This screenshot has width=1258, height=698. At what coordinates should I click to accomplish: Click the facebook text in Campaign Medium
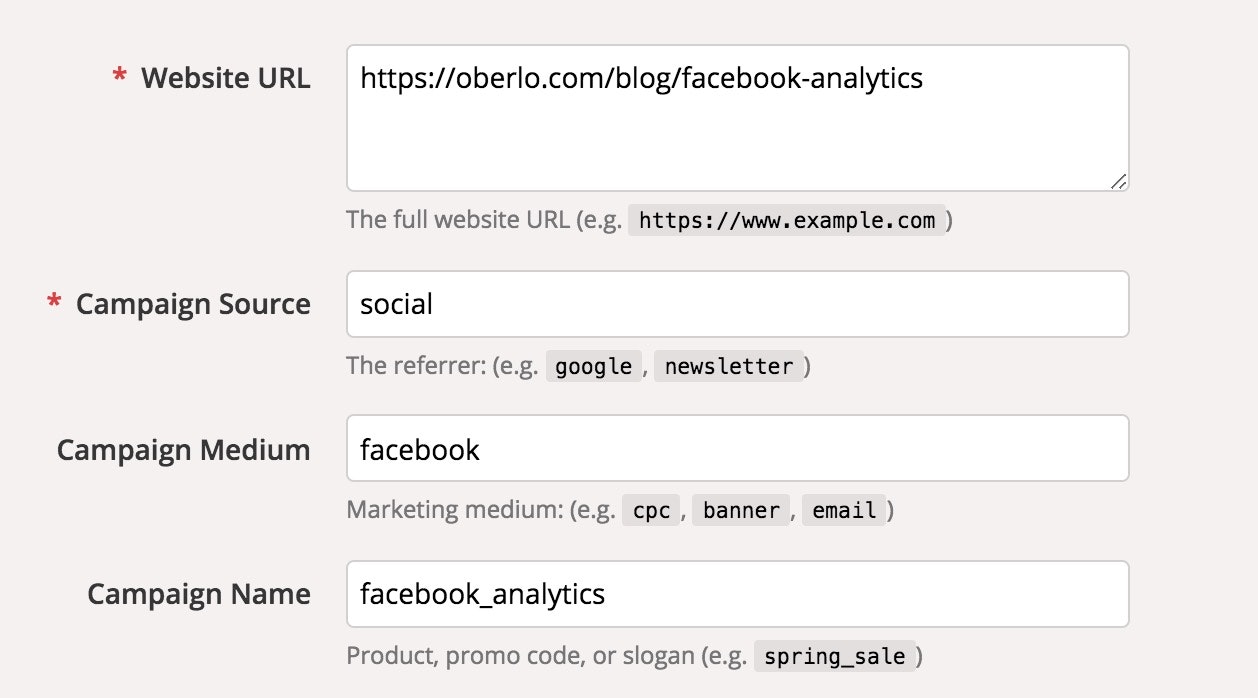pyautogui.click(x=418, y=449)
